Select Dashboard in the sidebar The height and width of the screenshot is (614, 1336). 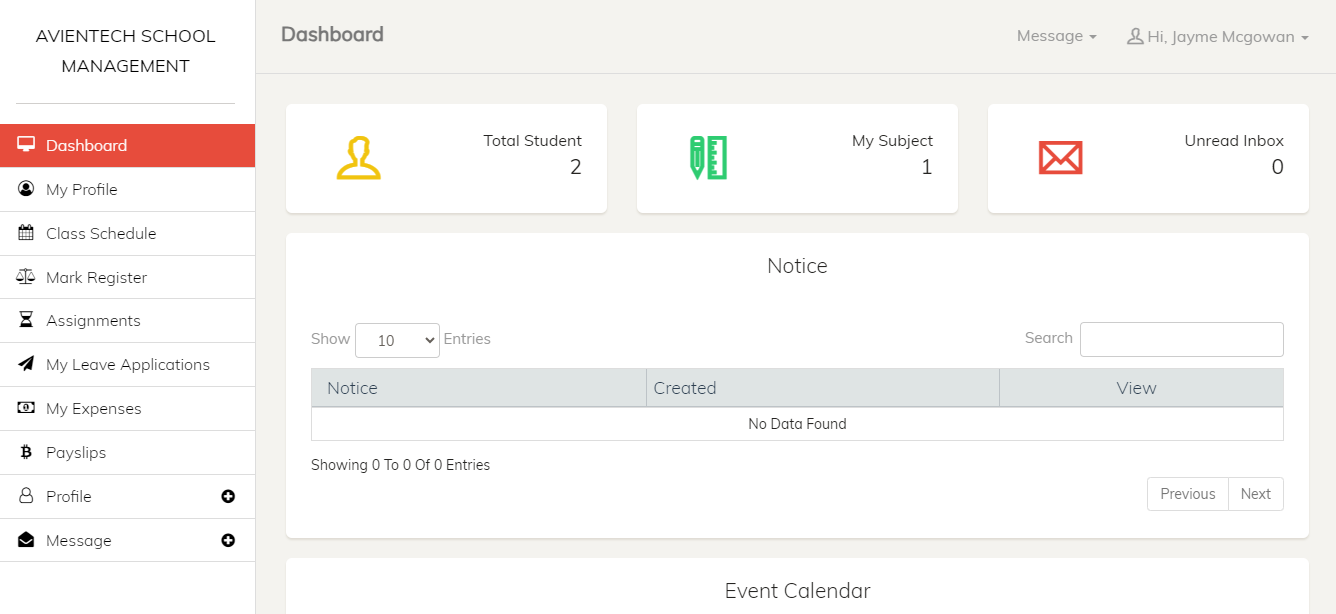[x=87, y=145]
